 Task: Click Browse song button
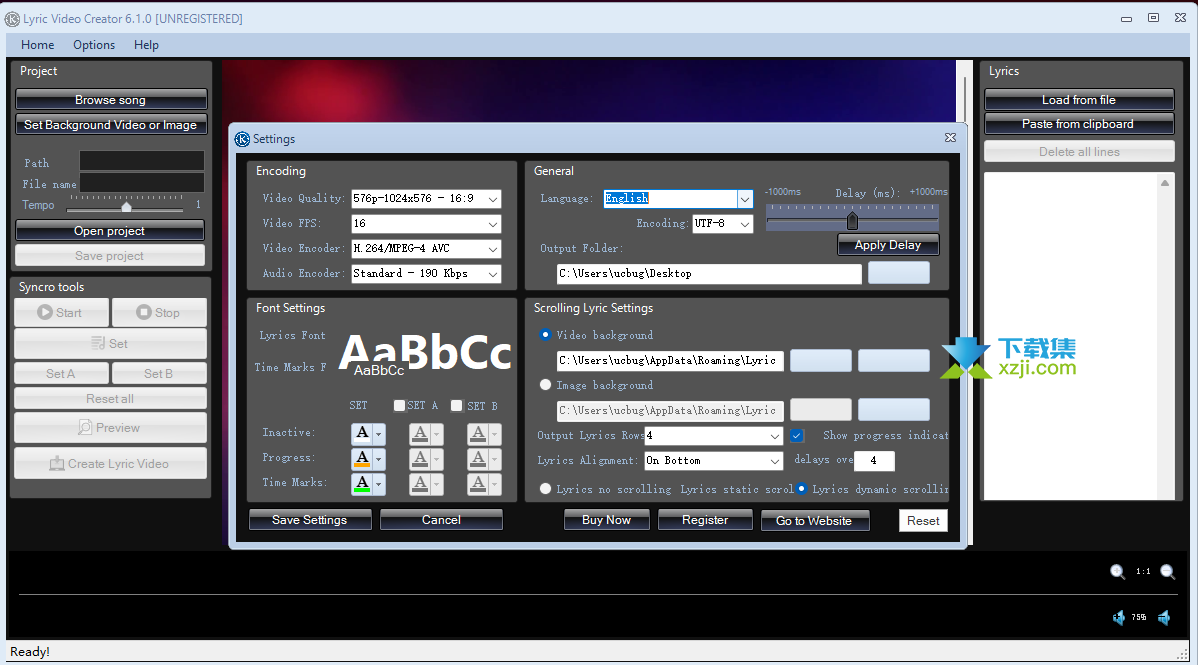111,100
